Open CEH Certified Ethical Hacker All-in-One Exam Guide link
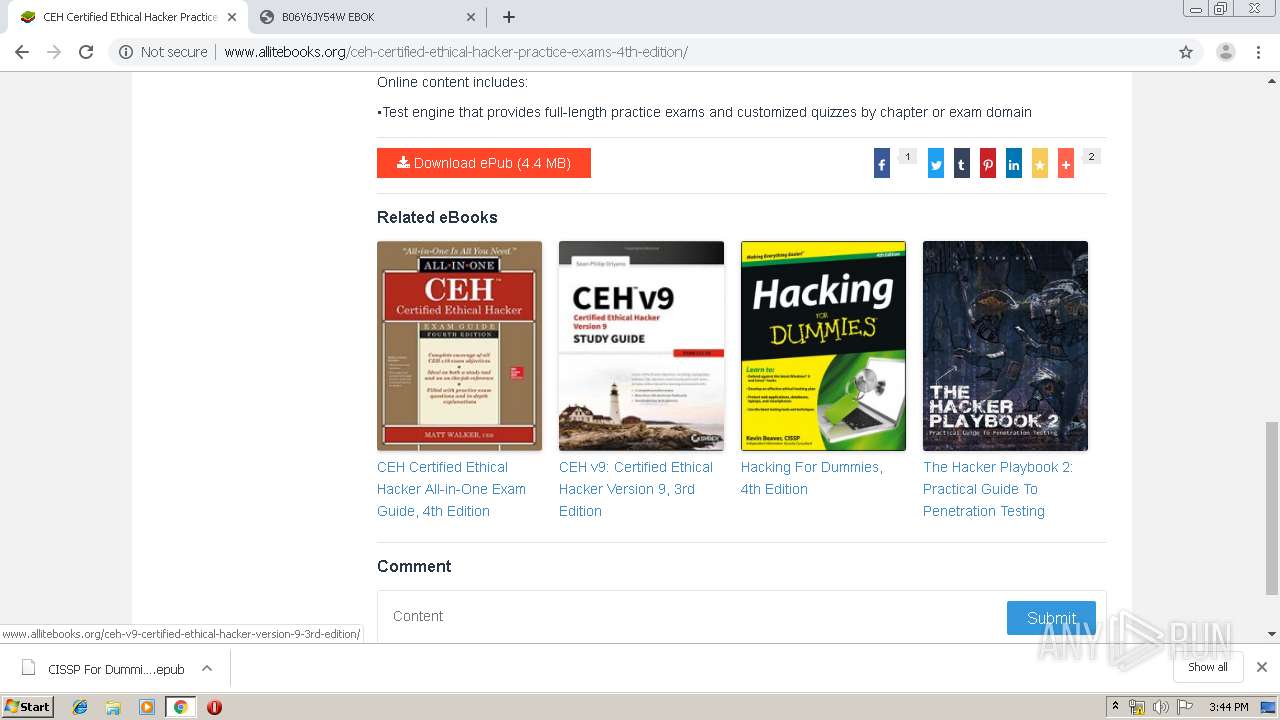Viewport: 1280px width, 720px height. pos(451,489)
